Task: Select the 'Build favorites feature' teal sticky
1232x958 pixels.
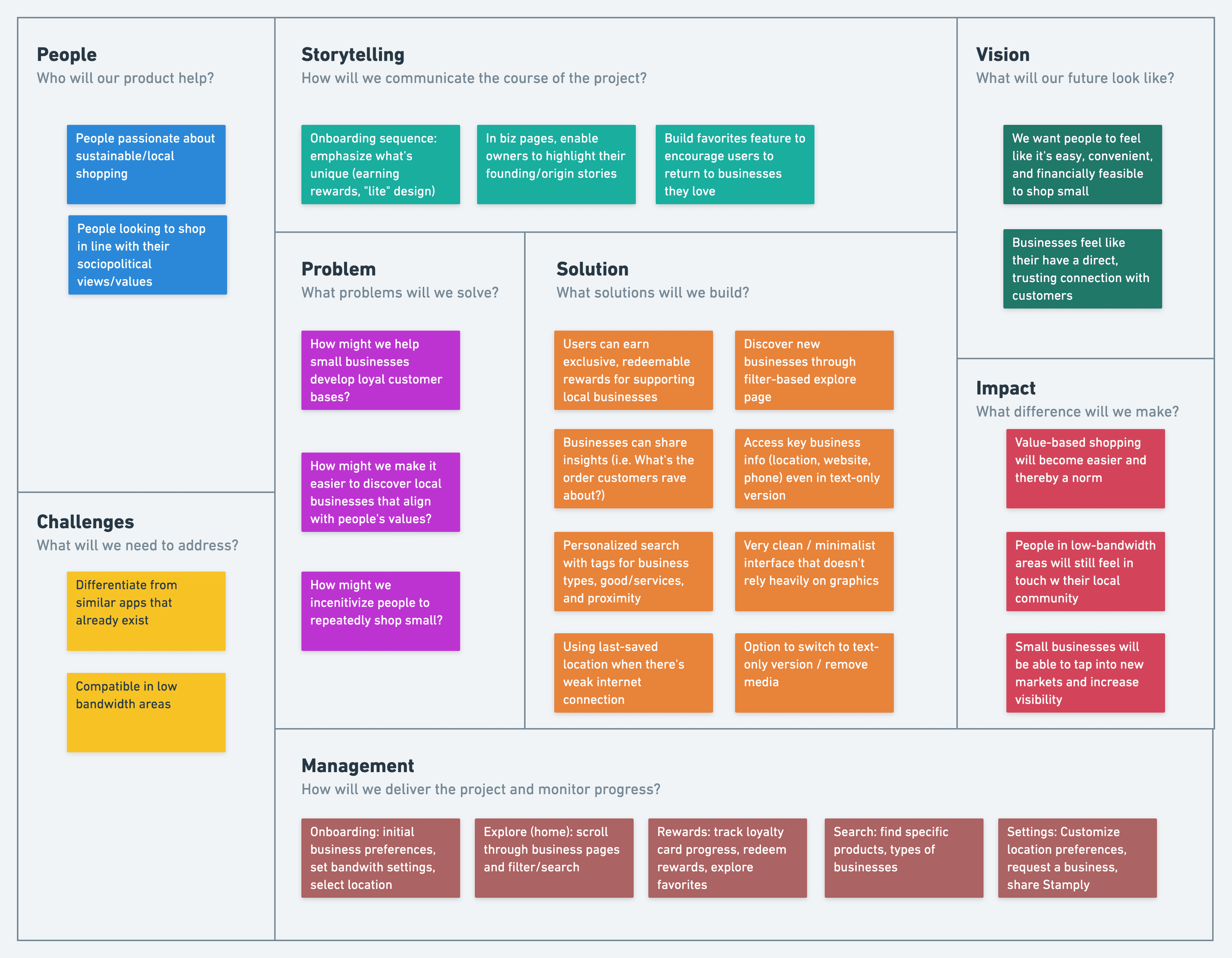Action: click(735, 164)
